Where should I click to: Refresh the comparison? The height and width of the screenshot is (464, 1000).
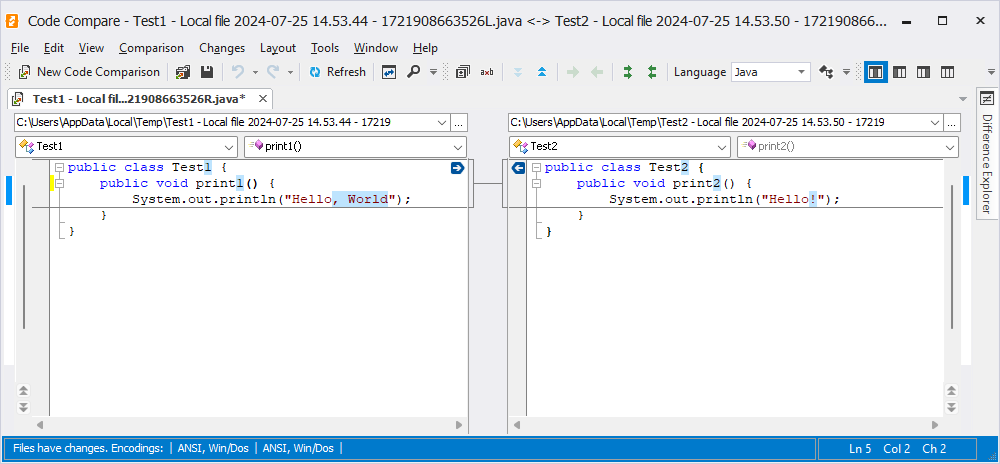pos(337,72)
